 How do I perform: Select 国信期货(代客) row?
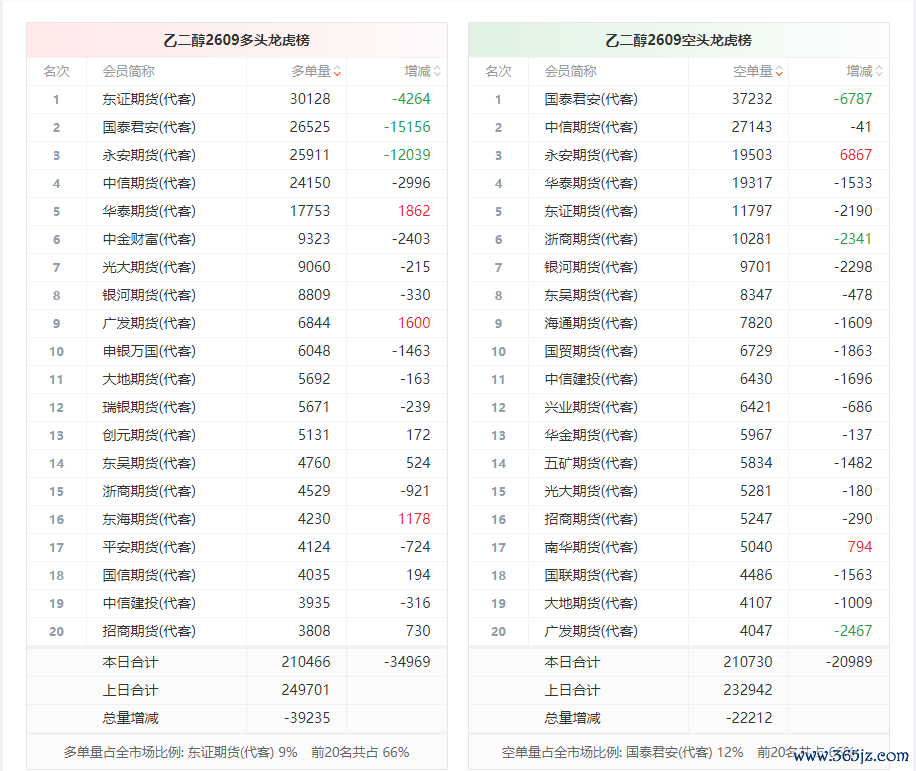coord(237,576)
